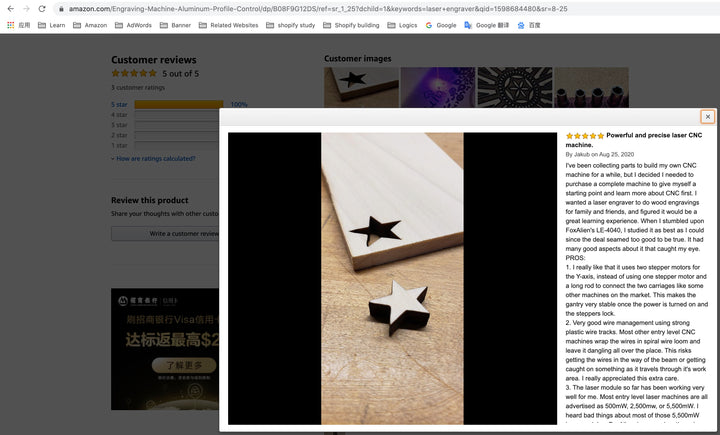Click the 5 star rating filter link
Image resolution: width=720 pixels, height=435 pixels.
pyautogui.click(x=119, y=104)
